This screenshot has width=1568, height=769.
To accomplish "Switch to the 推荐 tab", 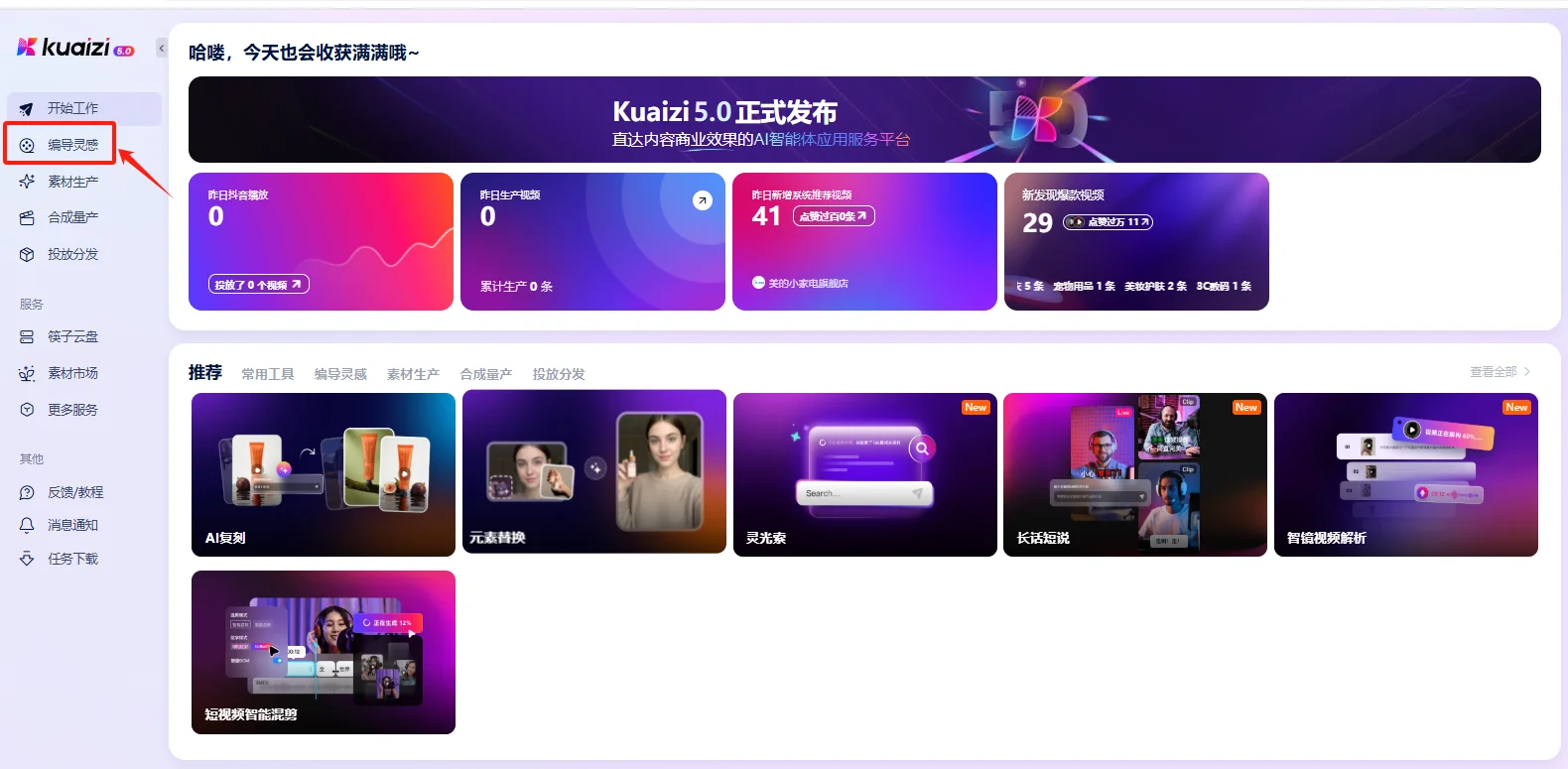I will click(x=205, y=372).
